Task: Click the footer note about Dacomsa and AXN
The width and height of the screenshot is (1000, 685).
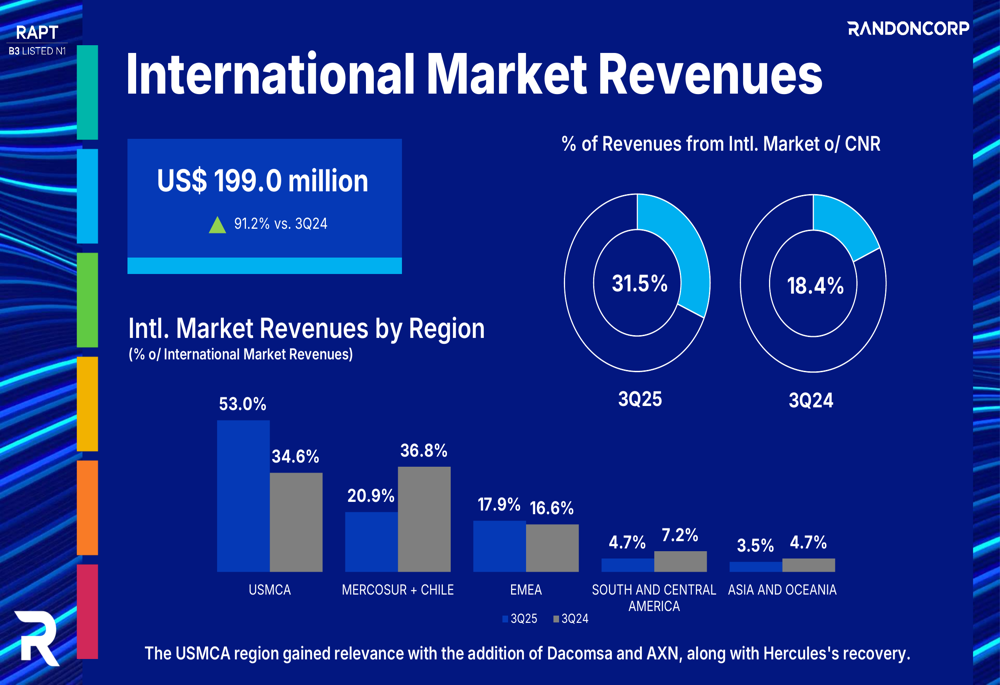Action: (527, 654)
